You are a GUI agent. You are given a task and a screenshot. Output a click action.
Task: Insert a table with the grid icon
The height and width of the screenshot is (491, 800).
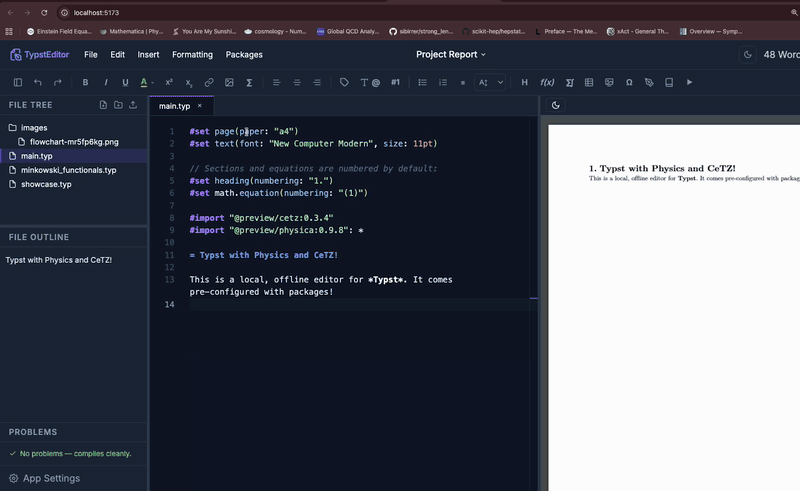point(589,82)
